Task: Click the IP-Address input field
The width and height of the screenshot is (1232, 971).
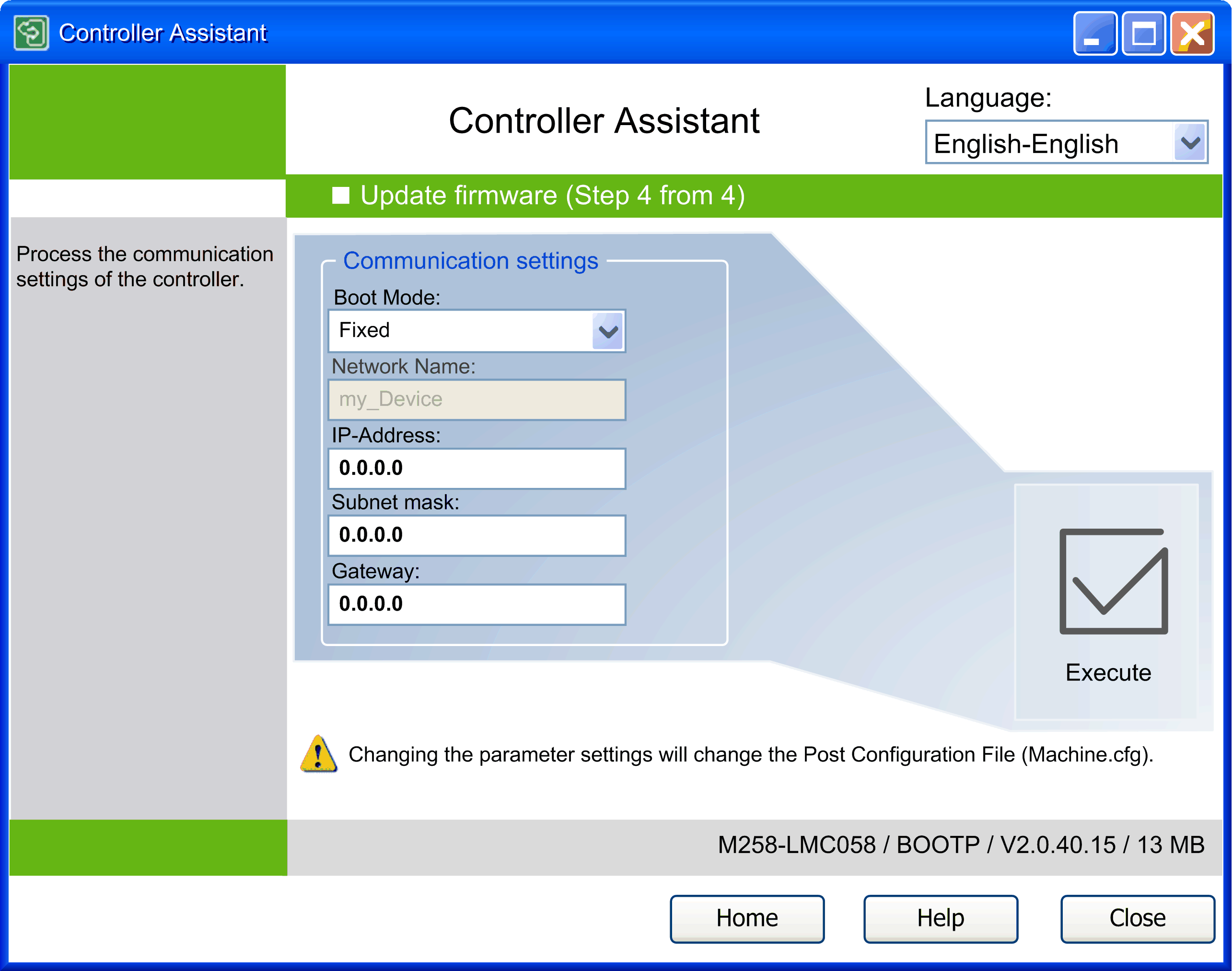Action: tap(477, 468)
